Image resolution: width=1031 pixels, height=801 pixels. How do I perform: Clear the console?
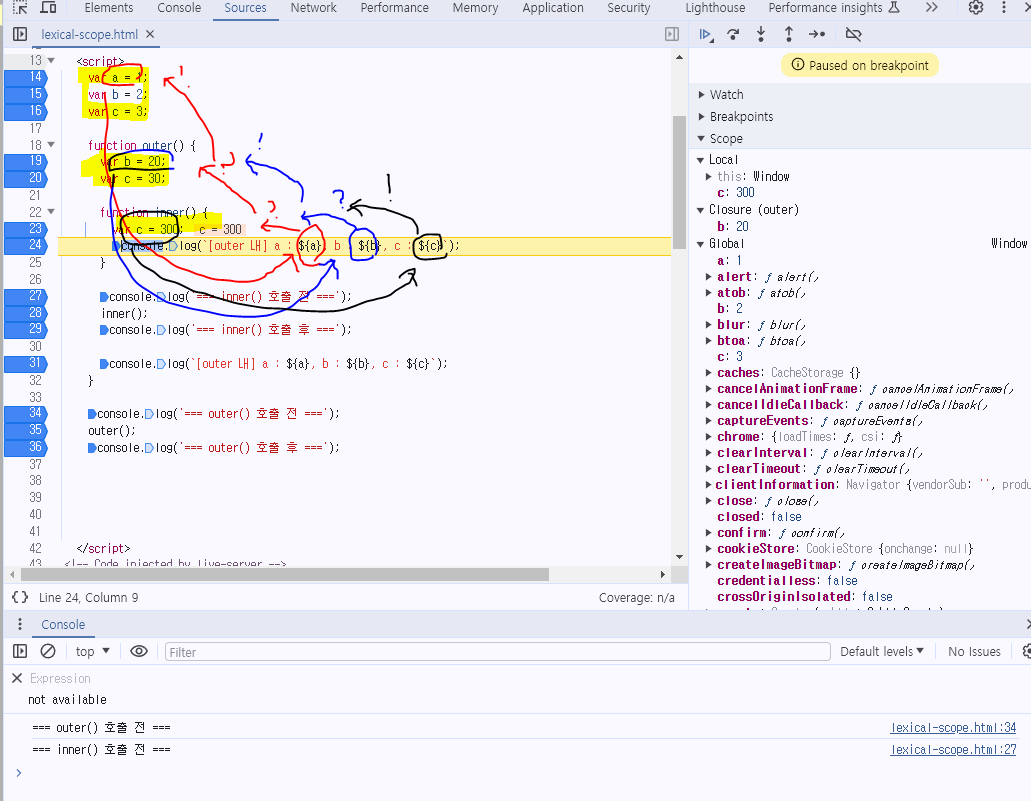pos(48,651)
